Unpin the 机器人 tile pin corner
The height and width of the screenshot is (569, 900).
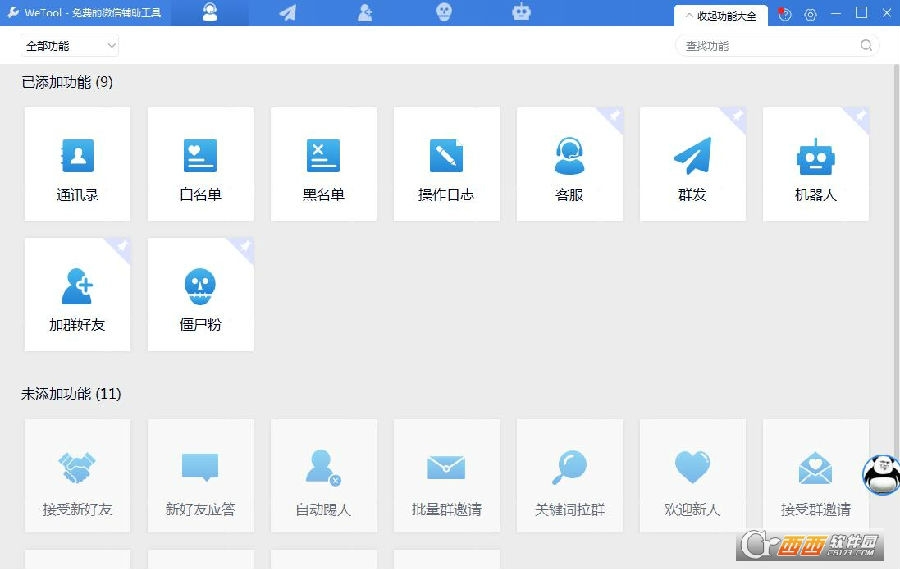click(859, 117)
